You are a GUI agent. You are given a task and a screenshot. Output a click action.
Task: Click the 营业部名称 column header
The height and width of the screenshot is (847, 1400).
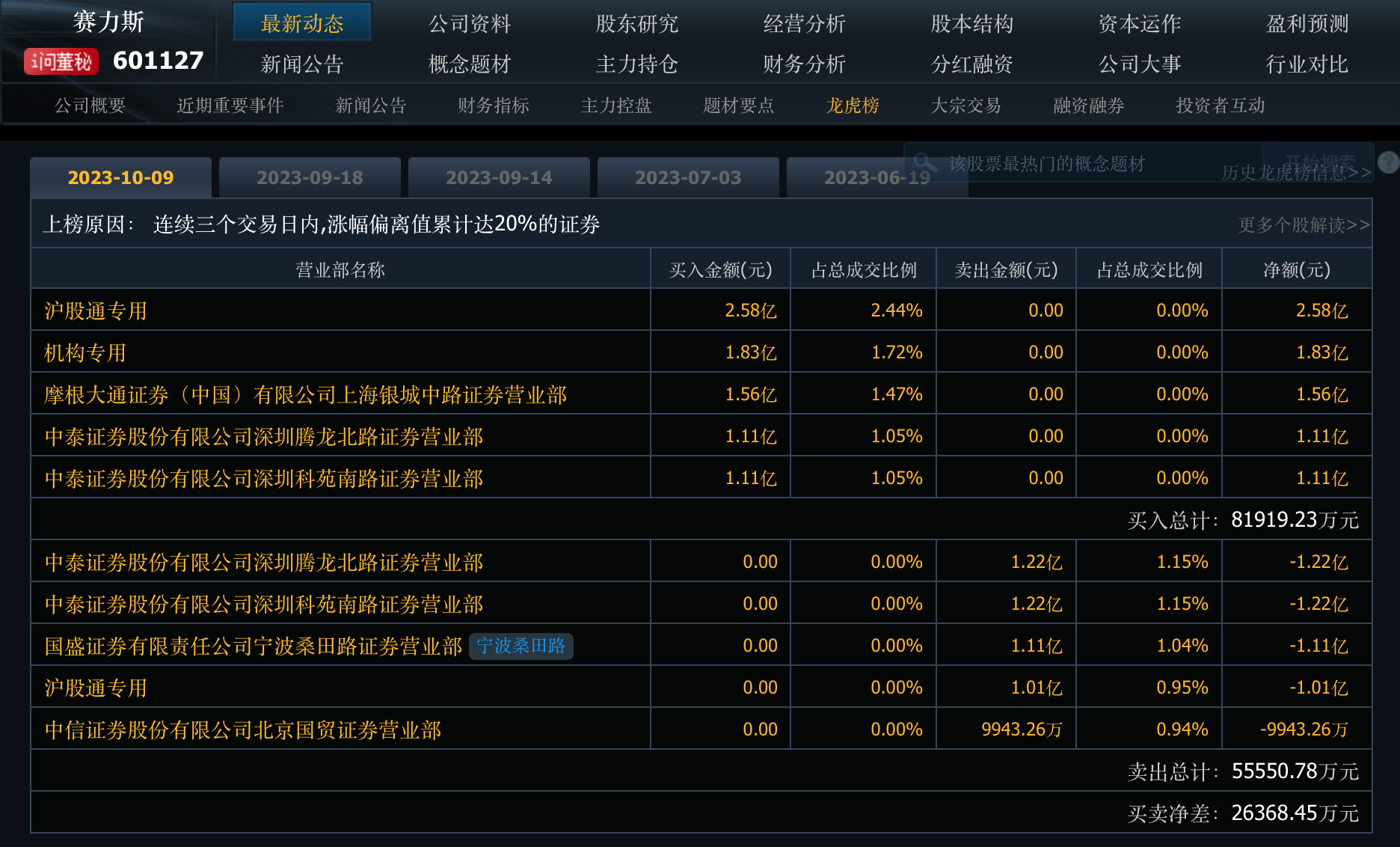click(340, 269)
